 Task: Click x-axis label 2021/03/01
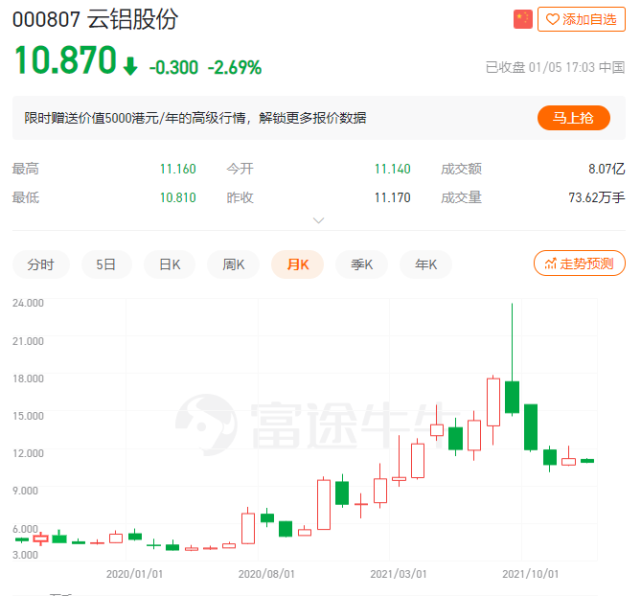click(399, 574)
